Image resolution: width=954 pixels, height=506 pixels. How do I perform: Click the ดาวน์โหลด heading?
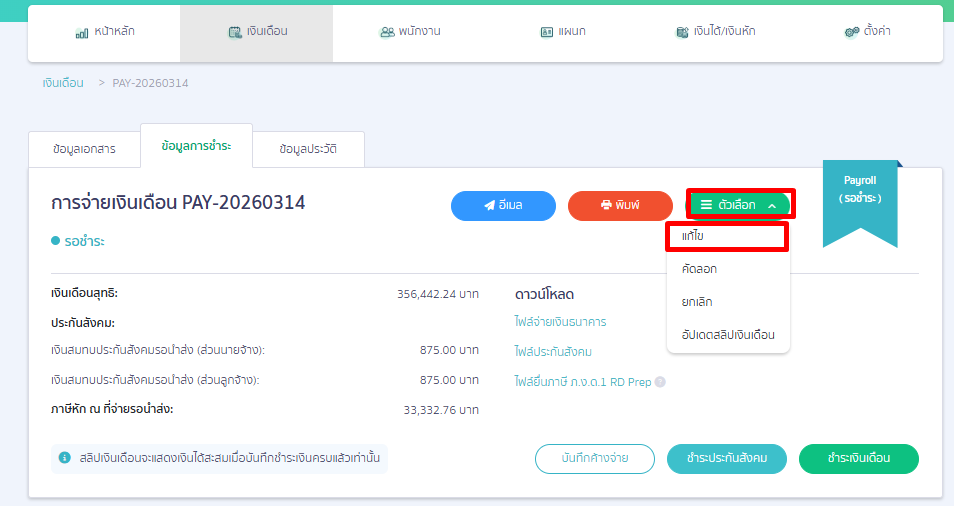point(545,294)
